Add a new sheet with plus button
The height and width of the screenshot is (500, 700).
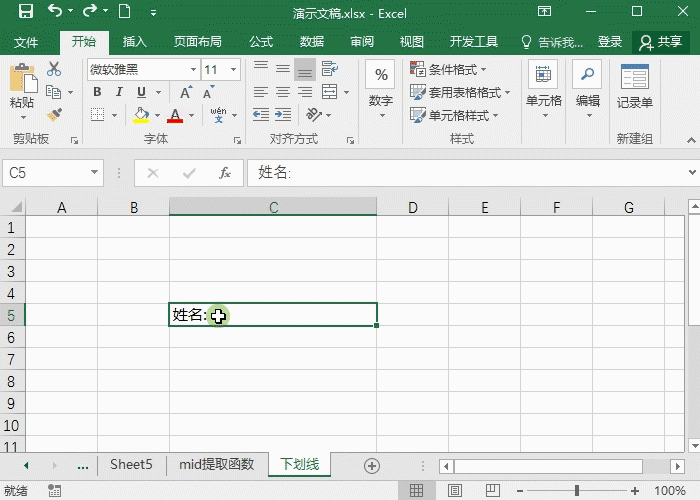point(372,466)
